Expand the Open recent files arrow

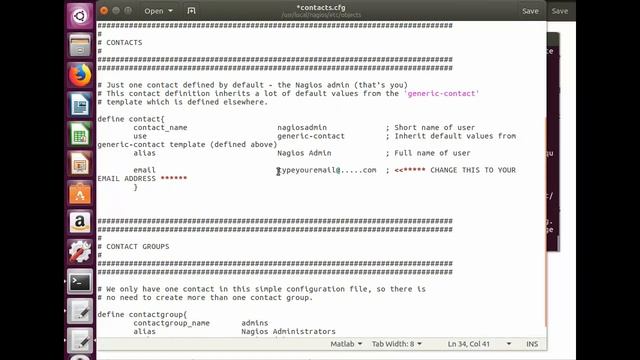[171, 11]
